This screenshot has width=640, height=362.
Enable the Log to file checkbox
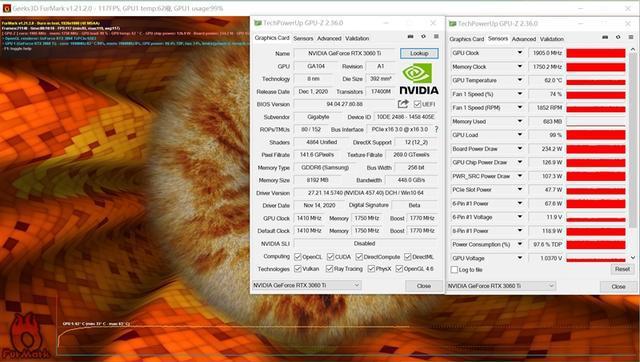[454, 269]
